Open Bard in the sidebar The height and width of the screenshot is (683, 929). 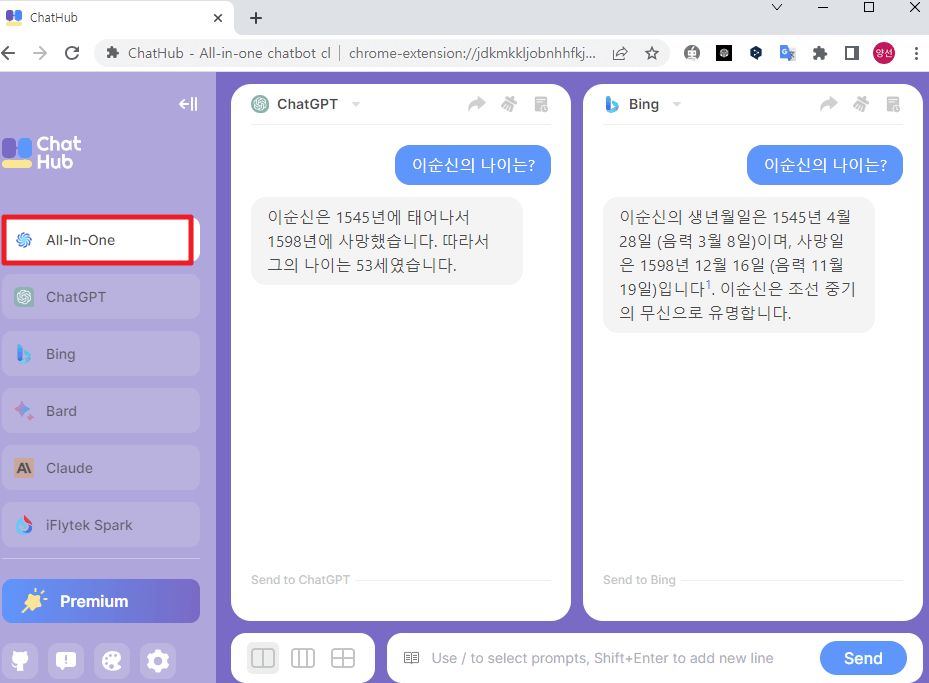click(x=101, y=411)
